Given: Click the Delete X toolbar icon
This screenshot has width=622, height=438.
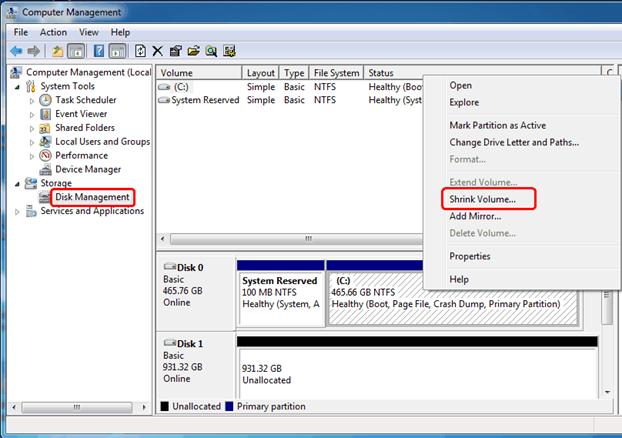Looking at the screenshot, I should point(157,51).
